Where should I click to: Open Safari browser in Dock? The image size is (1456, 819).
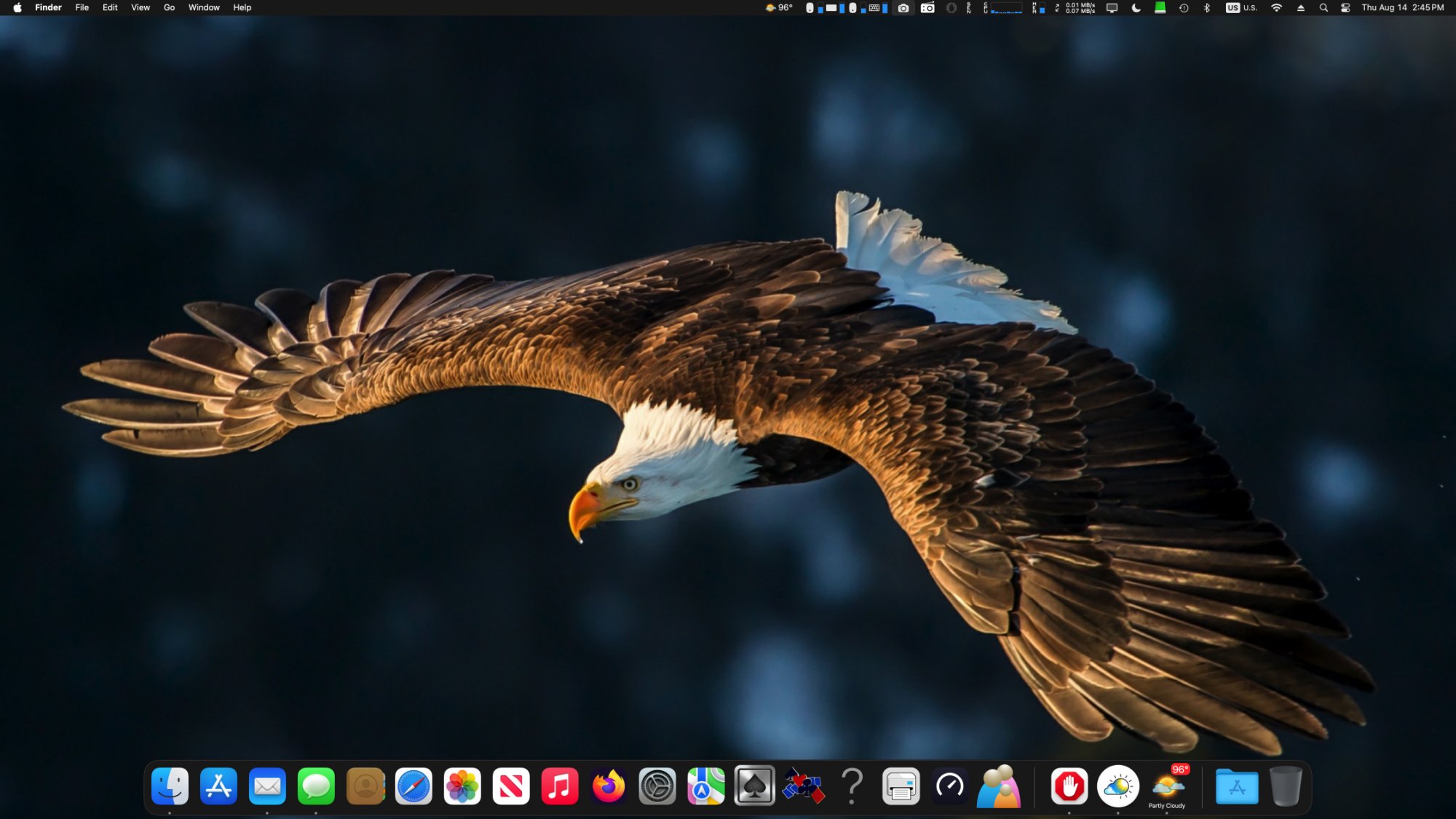(x=414, y=786)
